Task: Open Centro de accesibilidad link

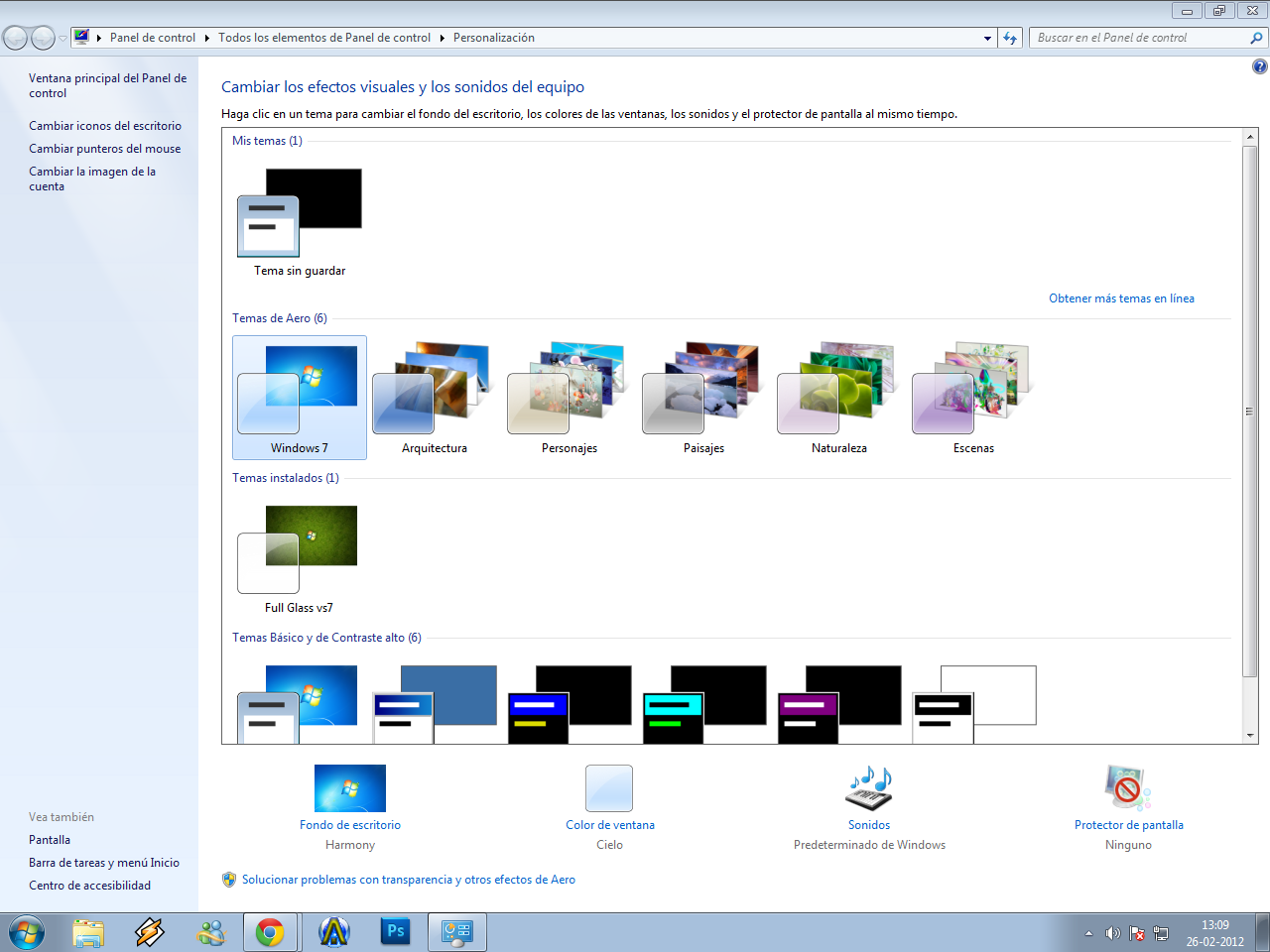Action: (x=90, y=886)
